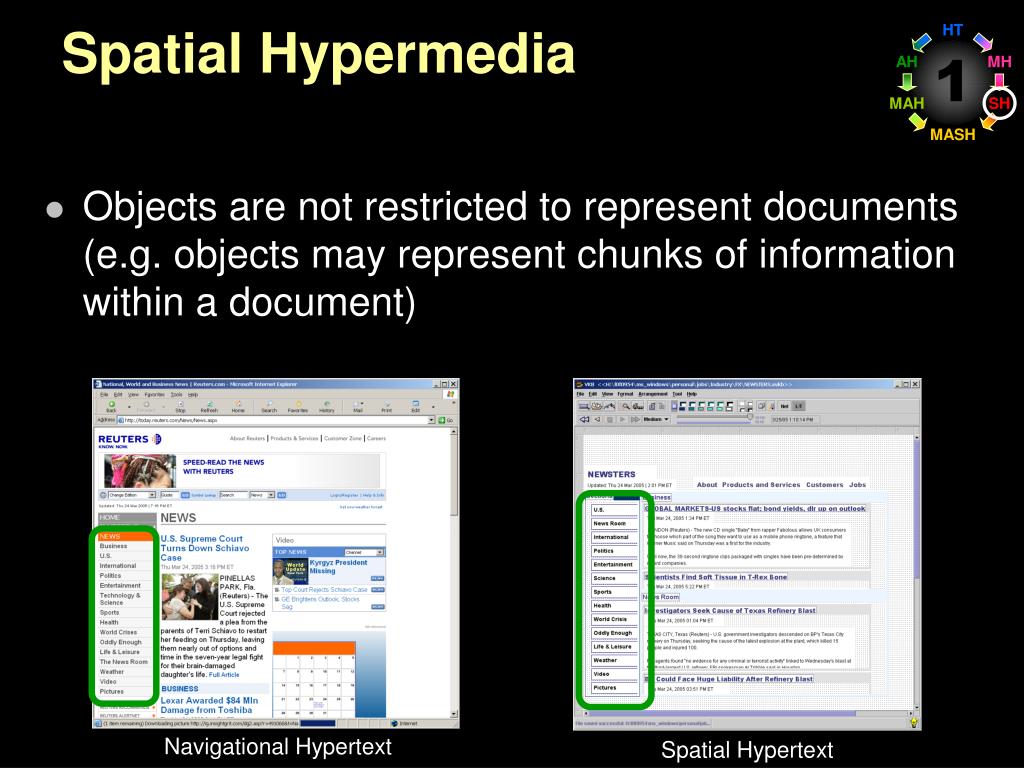Click the Scientists Find Soft Tissue headline in VKB
Image resolution: width=1024 pixels, height=768 pixels.
click(718, 577)
